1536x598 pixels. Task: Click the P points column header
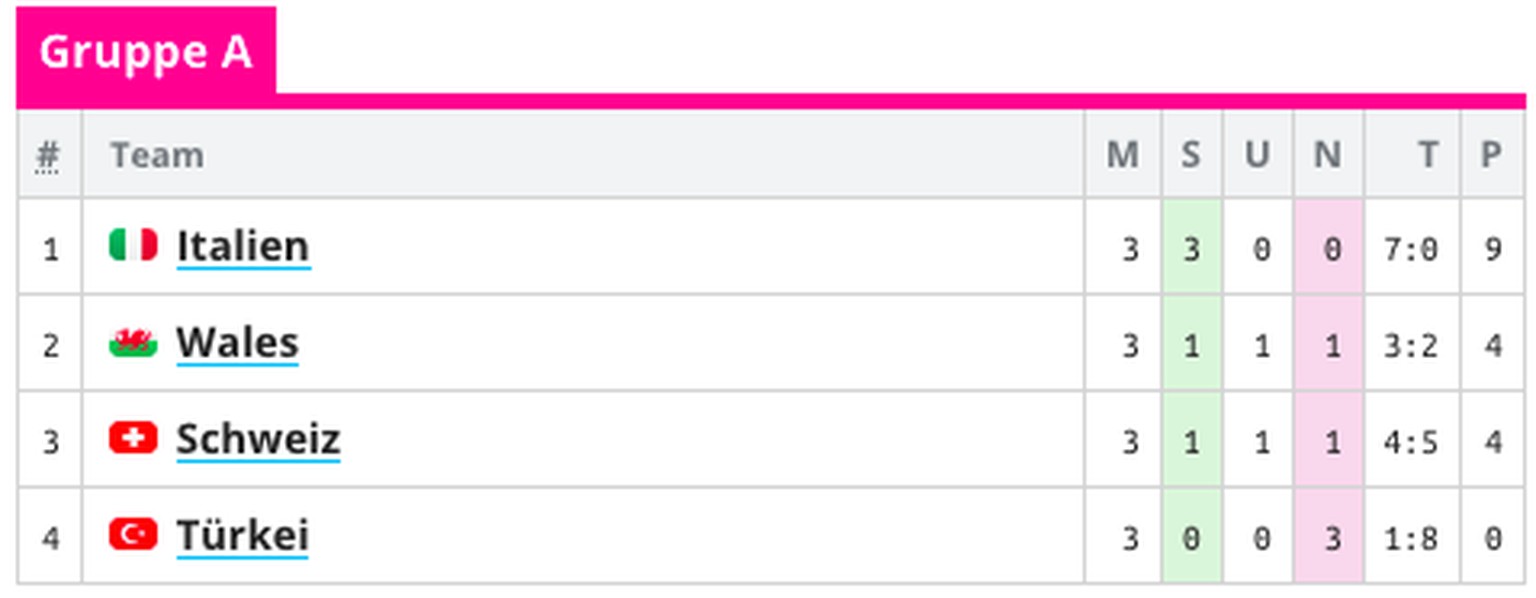(1491, 155)
